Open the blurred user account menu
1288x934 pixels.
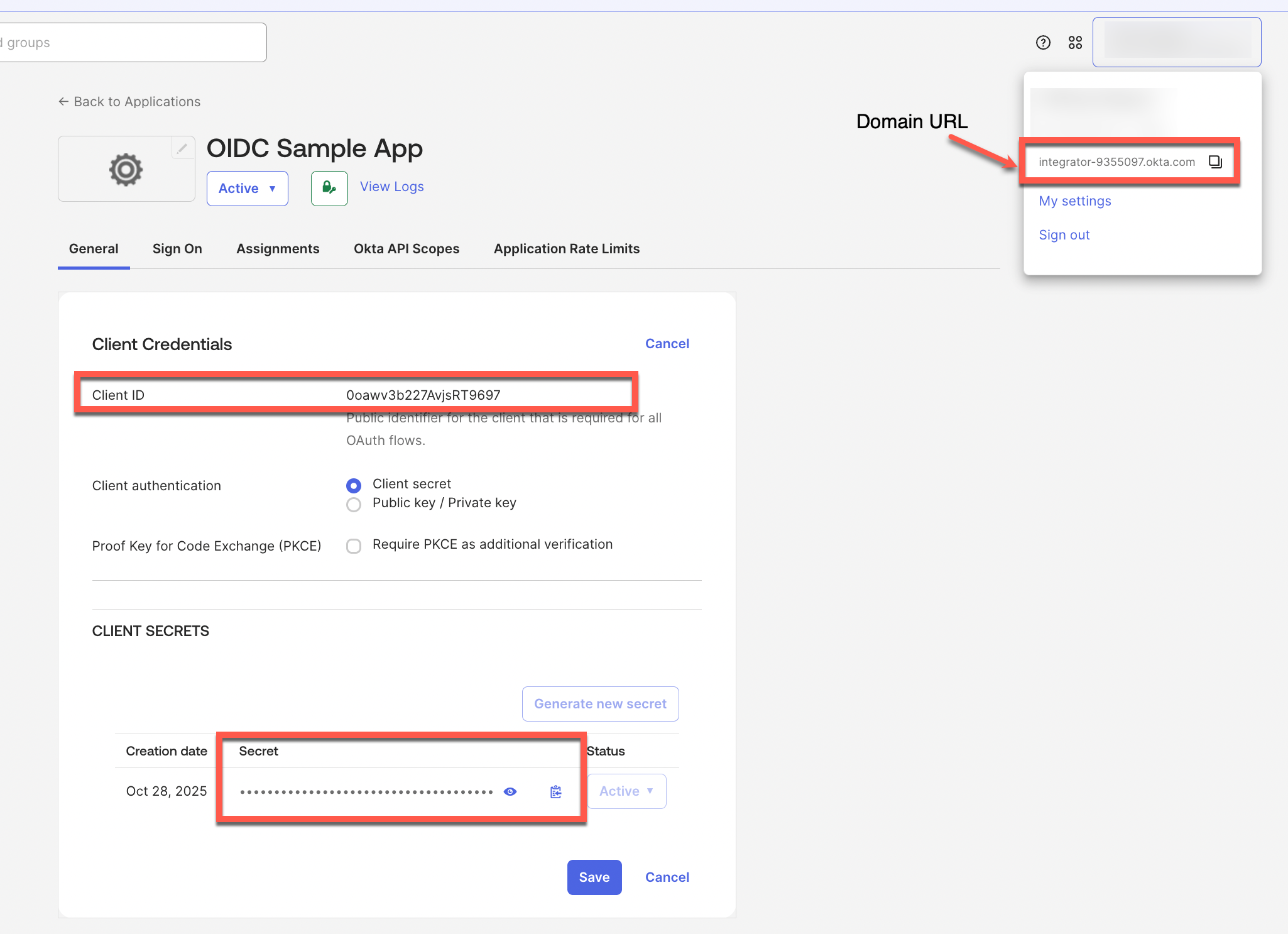[x=1176, y=42]
